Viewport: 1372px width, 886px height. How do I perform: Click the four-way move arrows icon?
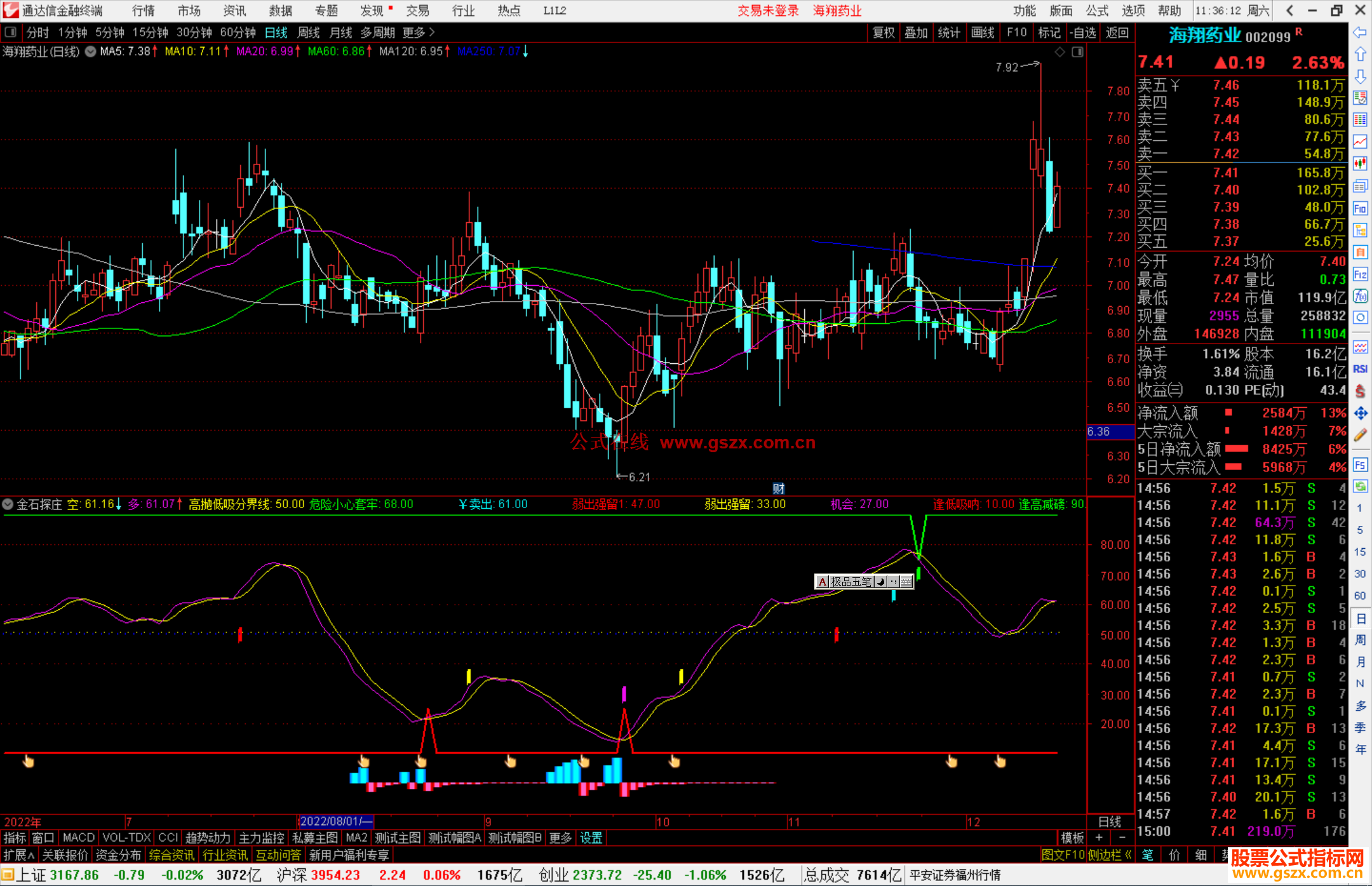(x=1360, y=413)
